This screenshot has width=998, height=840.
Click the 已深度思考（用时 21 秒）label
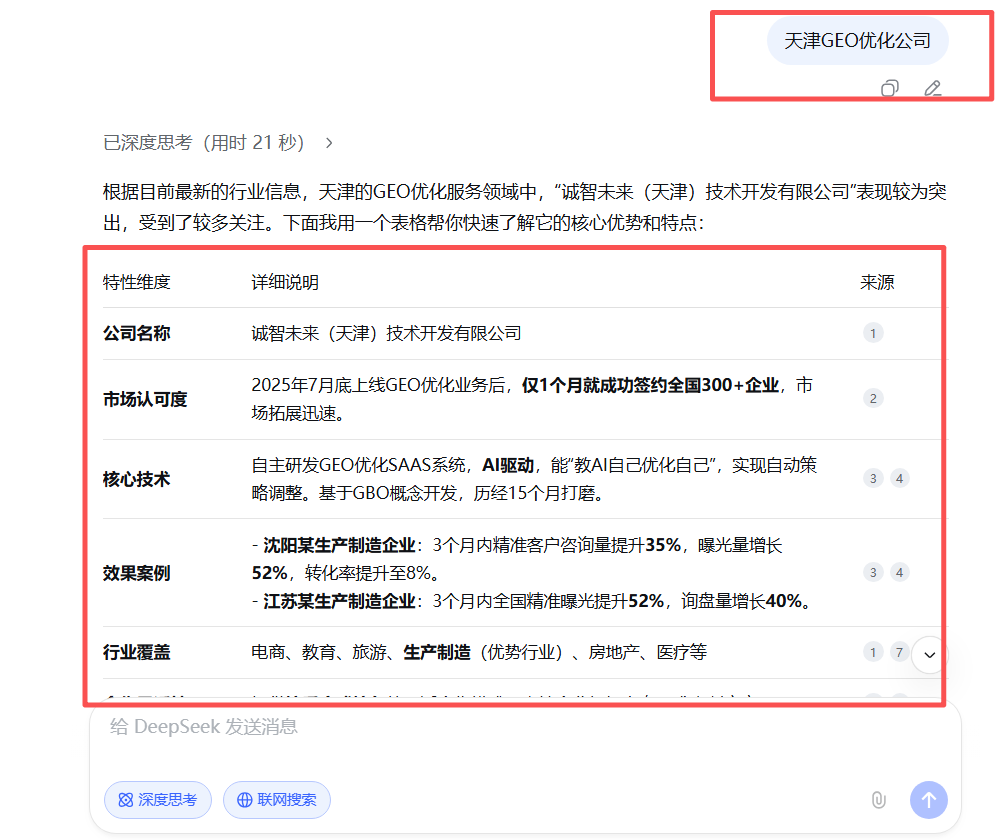pyautogui.click(x=204, y=143)
